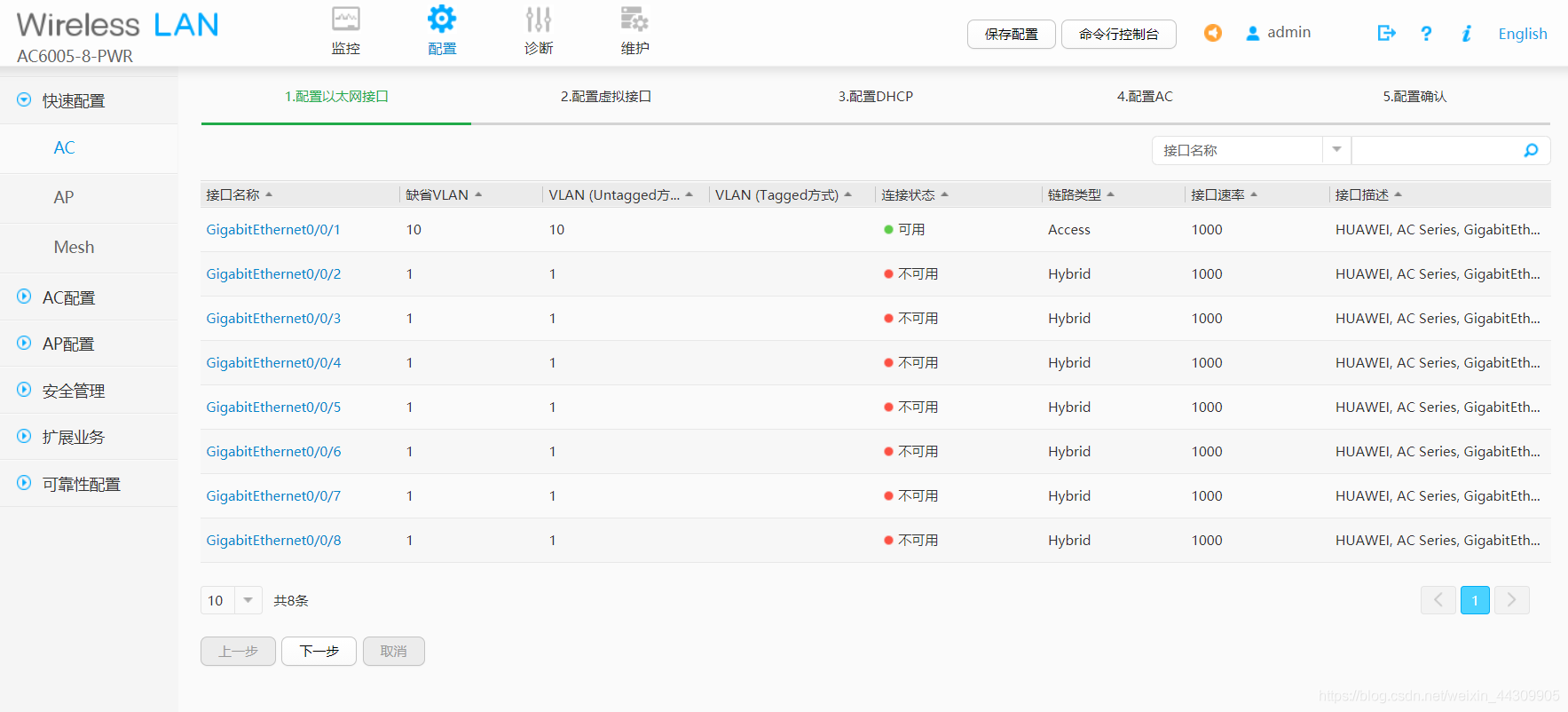Sort by 接口名称 column arrow

(x=269, y=194)
